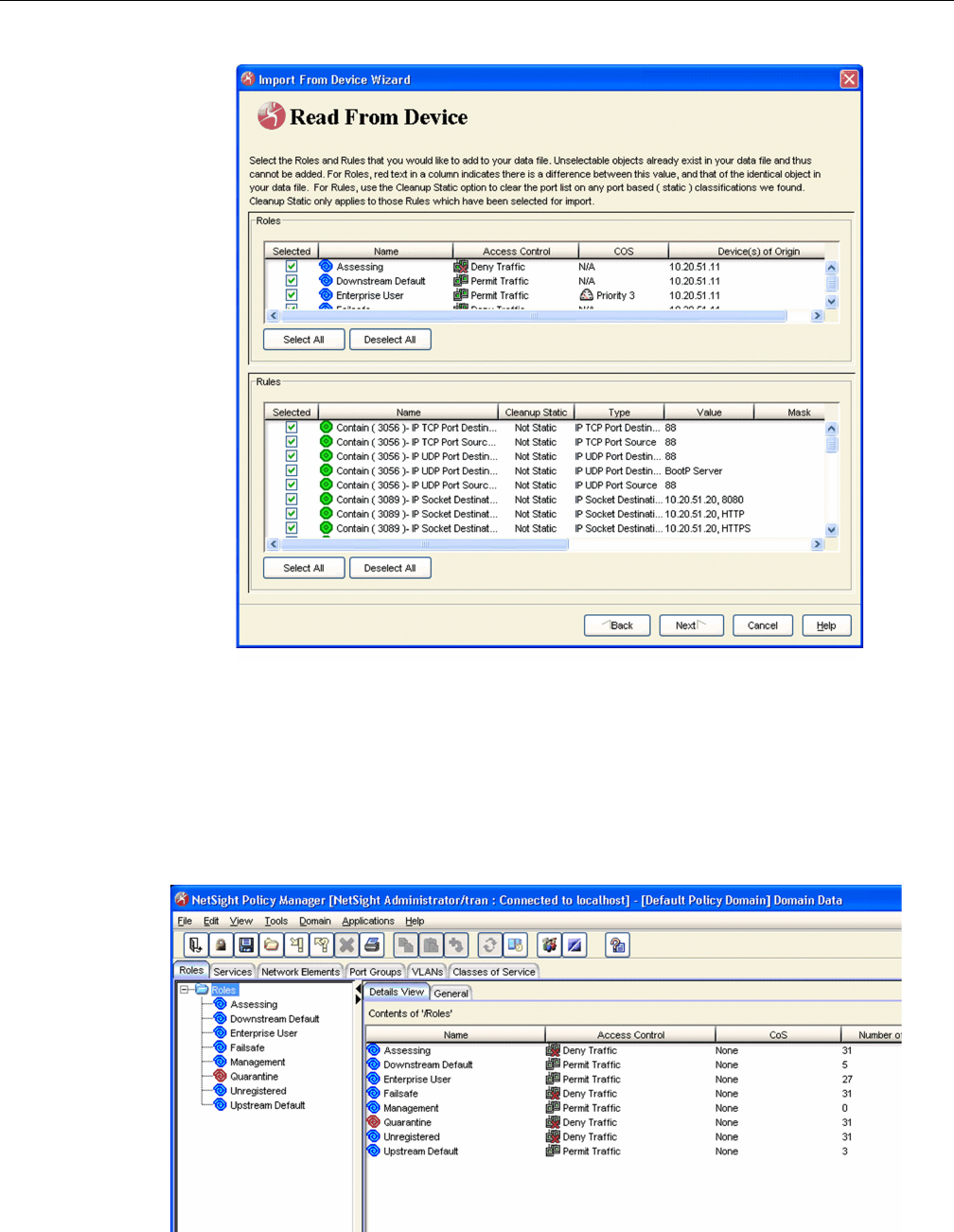The width and height of the screenshot is (954, 1232).
Task: Click the Read From Device wizard logo icon
Action: point(272,116)
